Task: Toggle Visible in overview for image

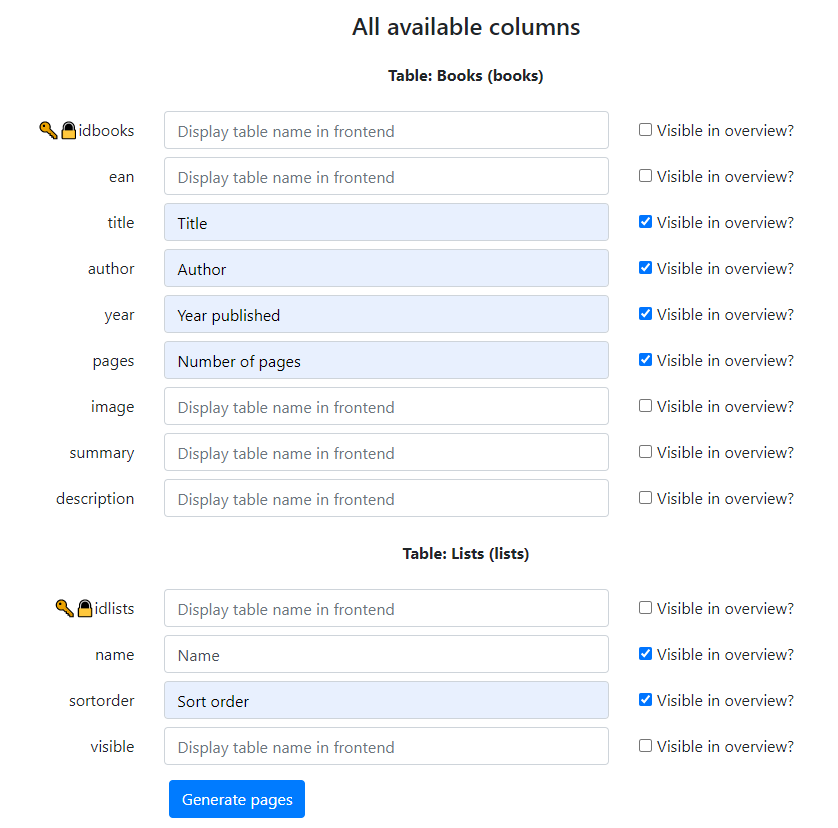Action: (x=645, y=406)
